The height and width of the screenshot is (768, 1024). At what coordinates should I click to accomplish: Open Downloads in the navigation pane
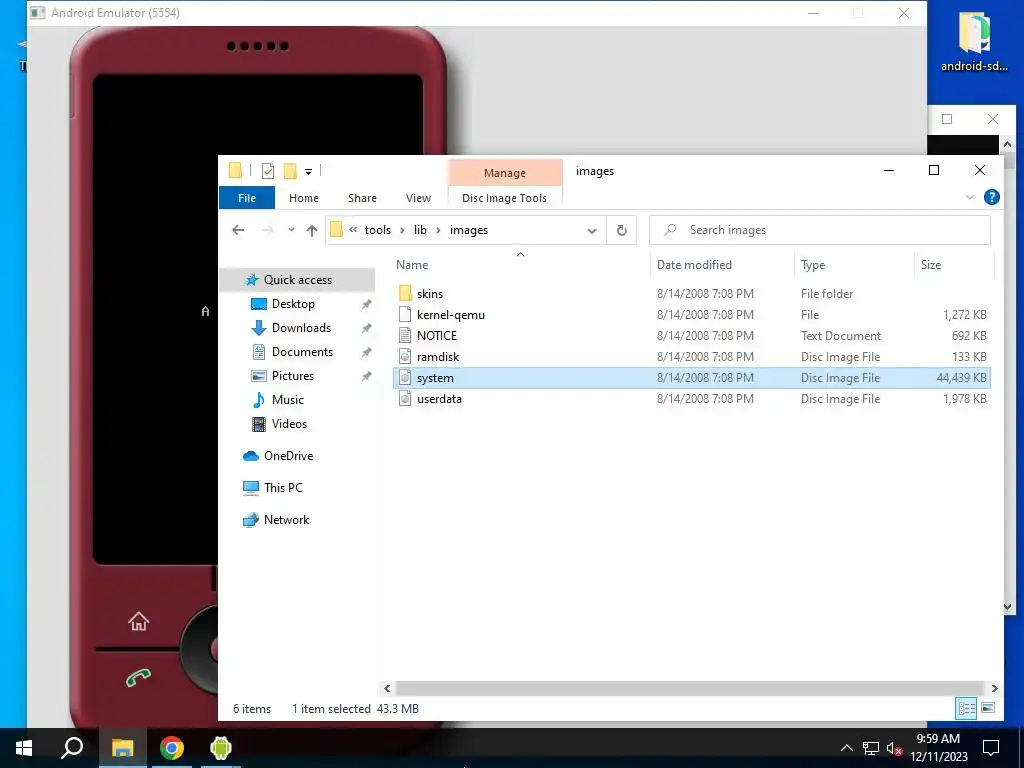coord(301,328)
